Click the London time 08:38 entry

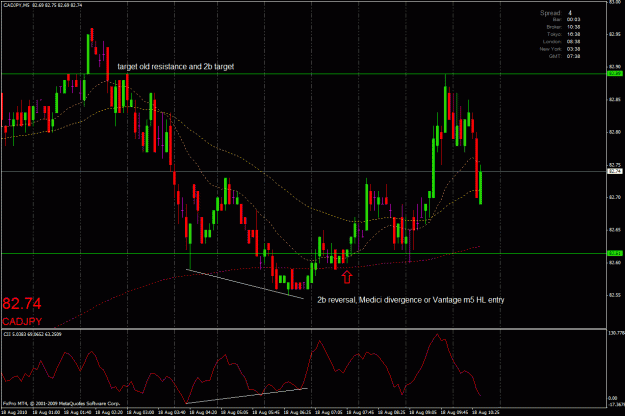pyautogui.click(x=561, y=41)
